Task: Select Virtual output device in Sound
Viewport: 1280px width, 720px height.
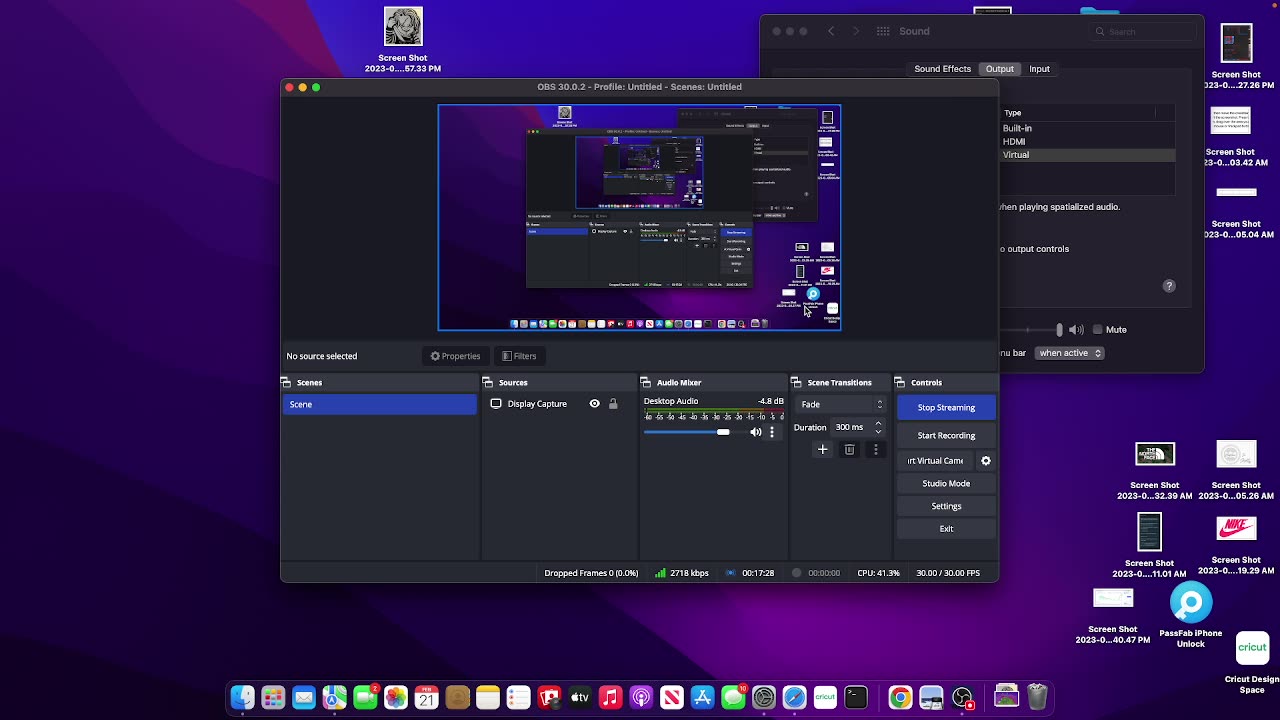Action: (1087, 155)
